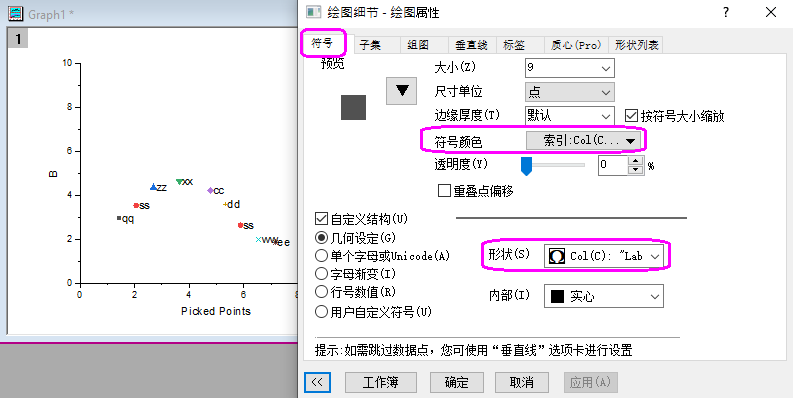Switch to the 组图 tab
This screenshot has width=793, height=398.
click(418, 45)
